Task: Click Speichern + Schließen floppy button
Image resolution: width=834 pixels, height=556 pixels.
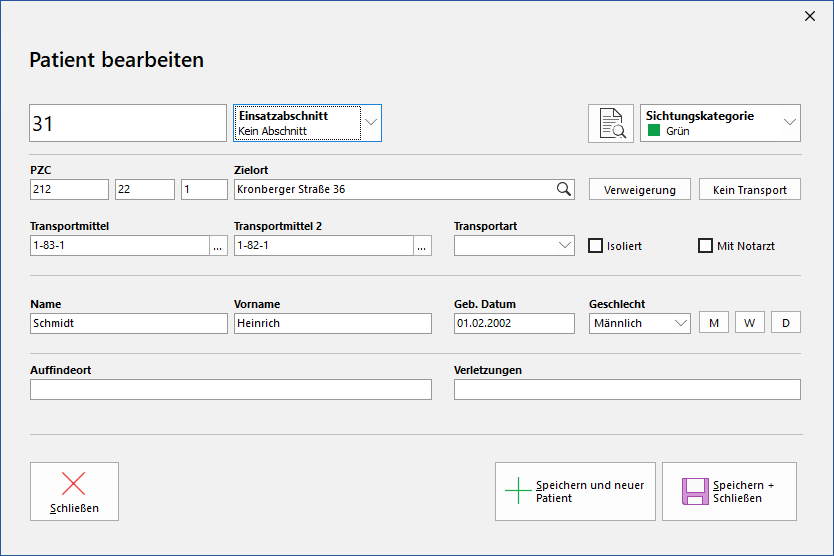Action: [729, 491]
